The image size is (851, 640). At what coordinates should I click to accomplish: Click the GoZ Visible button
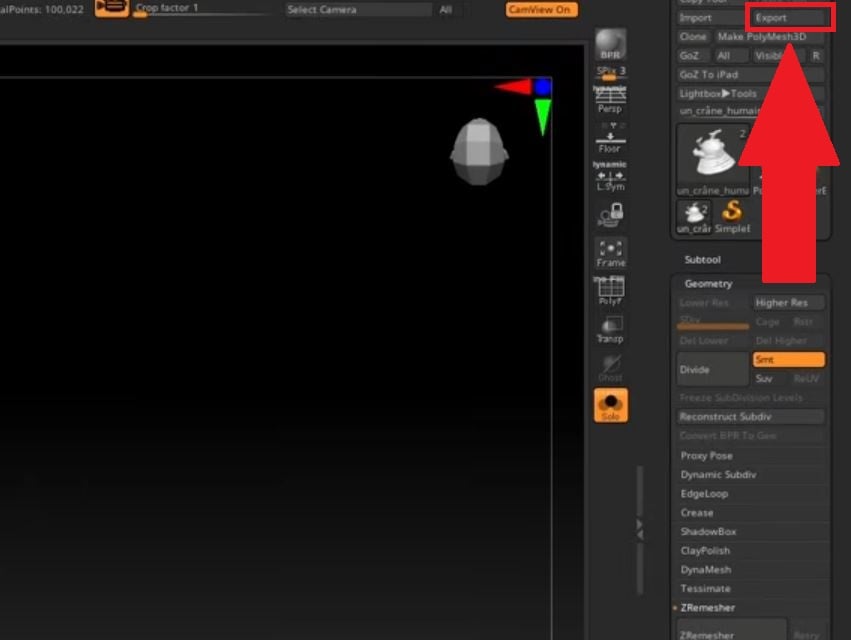click(x=779, y=56)
